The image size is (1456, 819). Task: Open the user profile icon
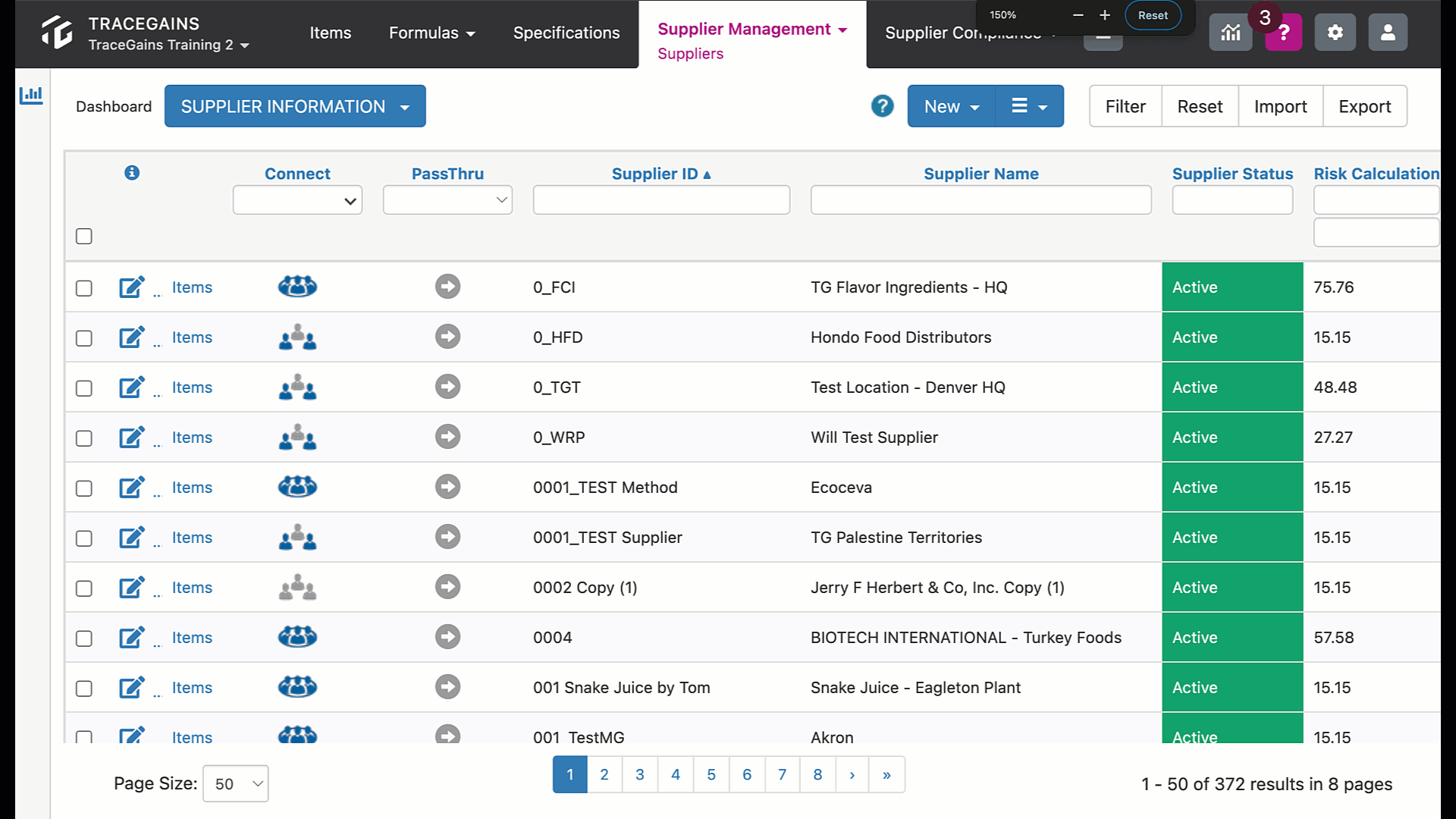(x=1388, y=33)
